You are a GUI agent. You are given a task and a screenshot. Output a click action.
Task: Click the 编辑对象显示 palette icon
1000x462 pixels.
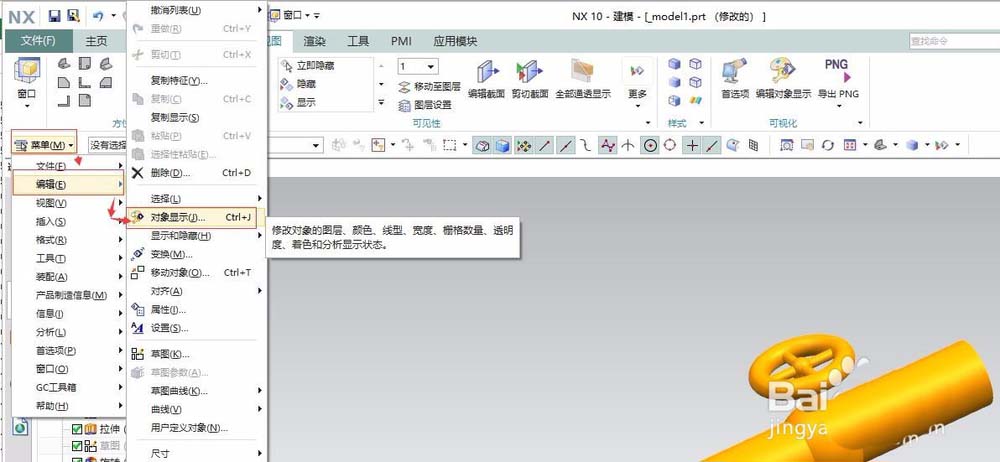783,70
